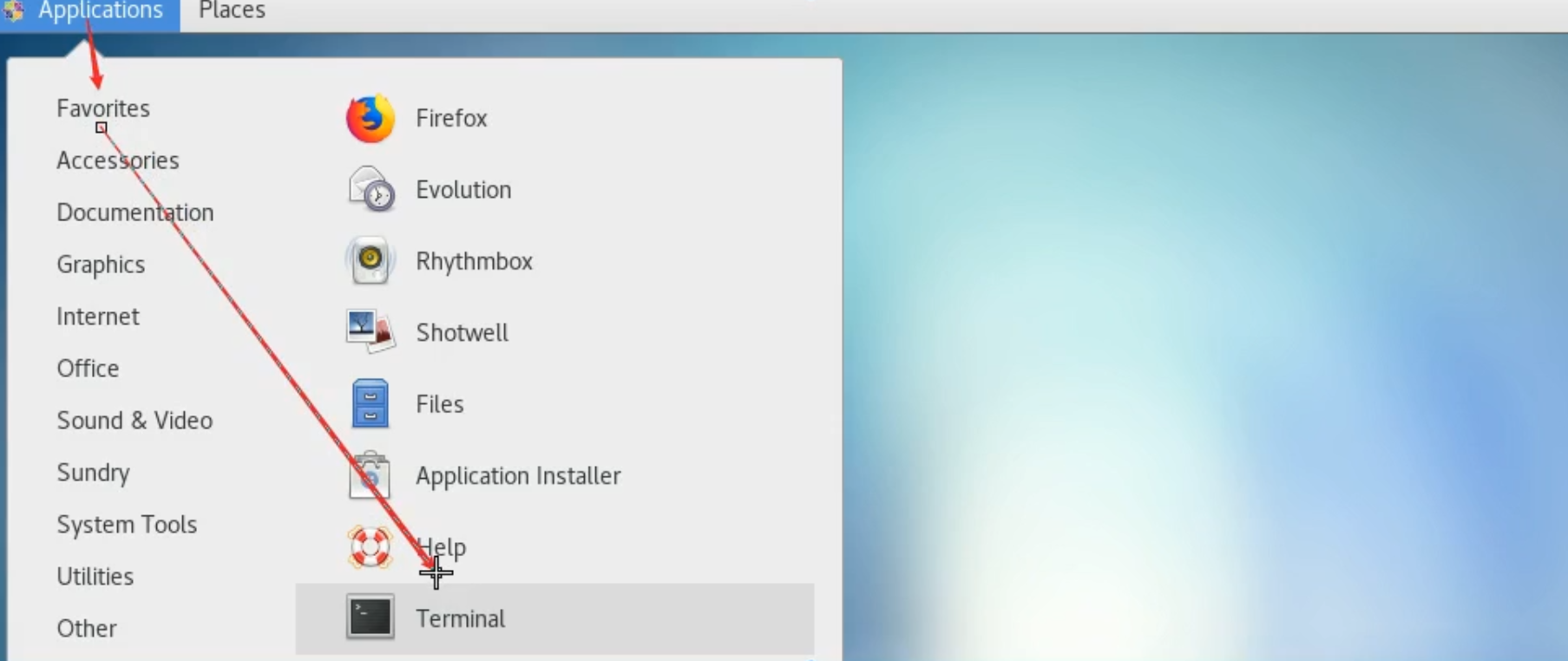Click the Application Installer text label
The height and width of the screenshot is (661, 1568).
click(x=518, y=476)
